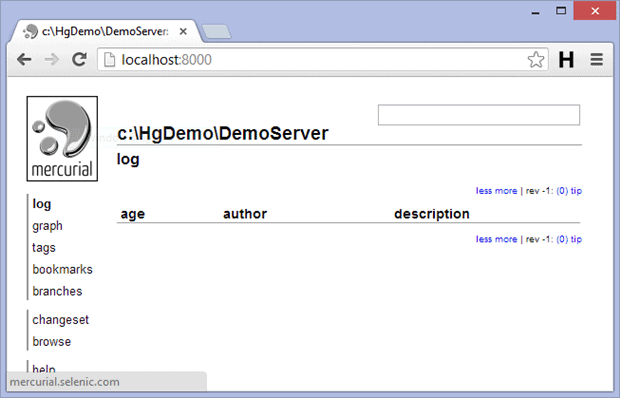
Task: Click the page document icon in address bar
Action: click(x=109, y=60)
